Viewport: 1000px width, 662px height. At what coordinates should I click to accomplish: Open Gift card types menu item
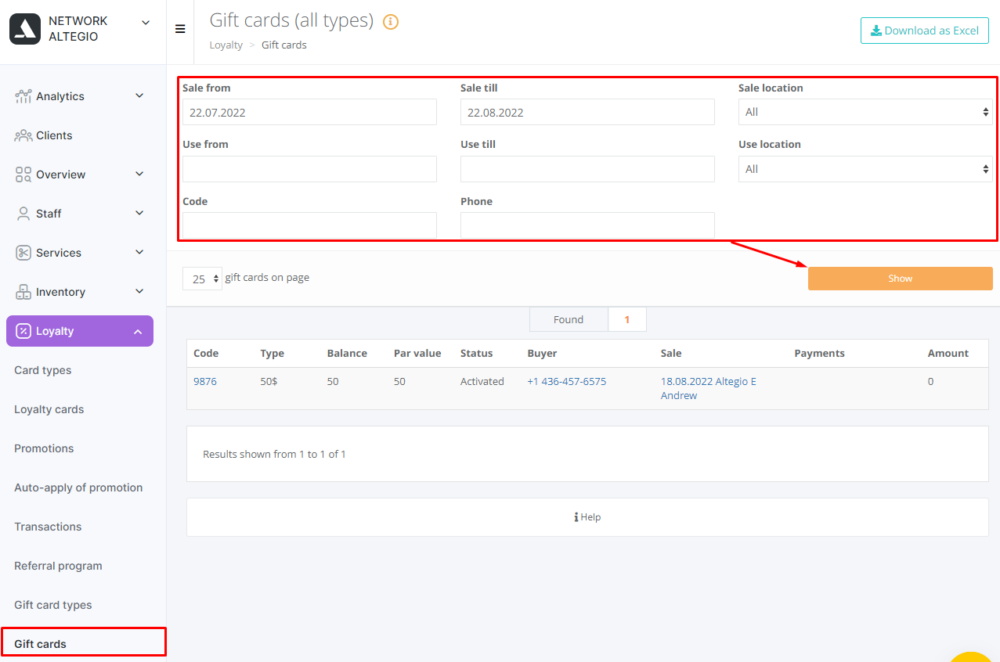[53, 605]
